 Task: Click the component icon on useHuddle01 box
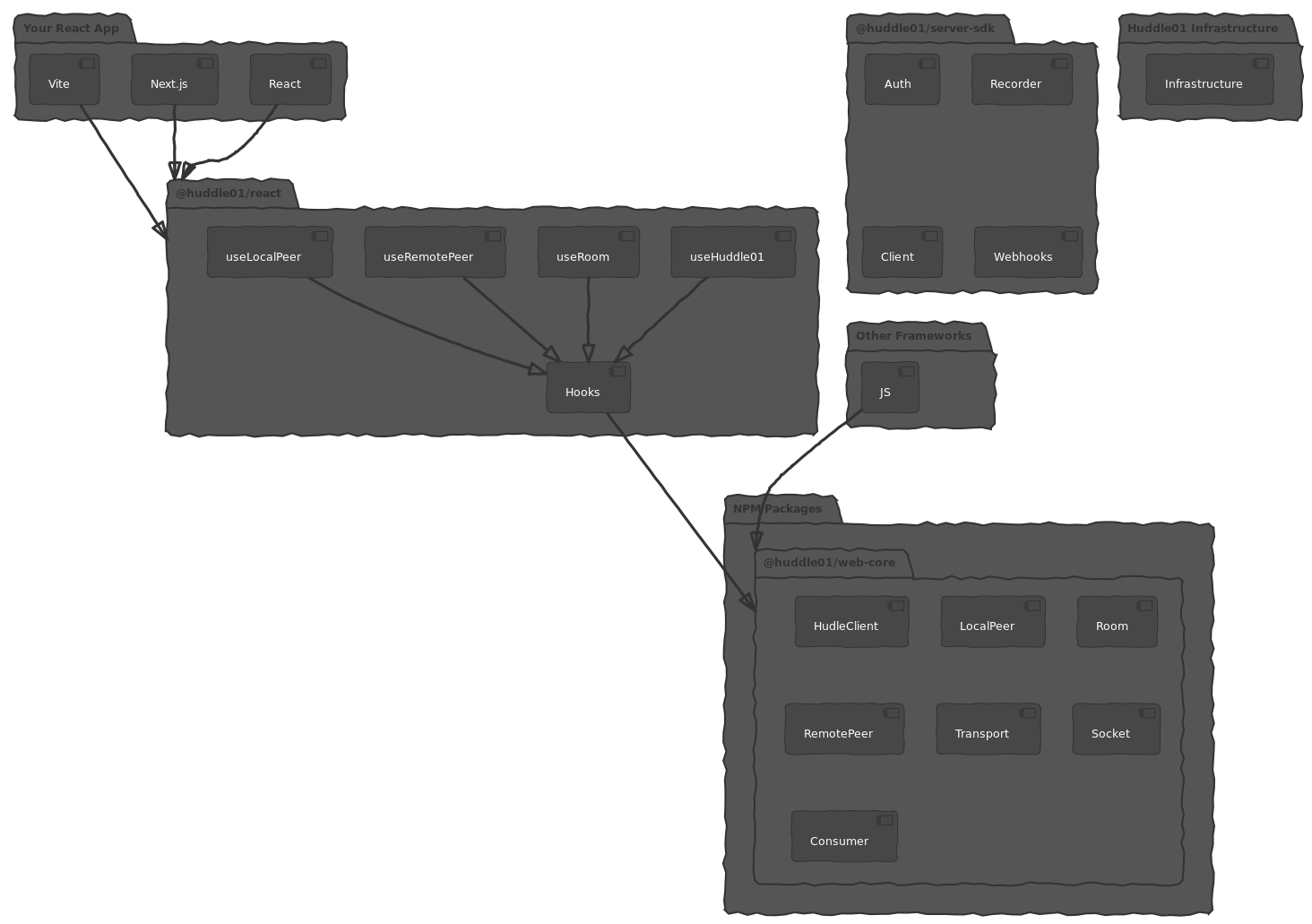[783, 237]
